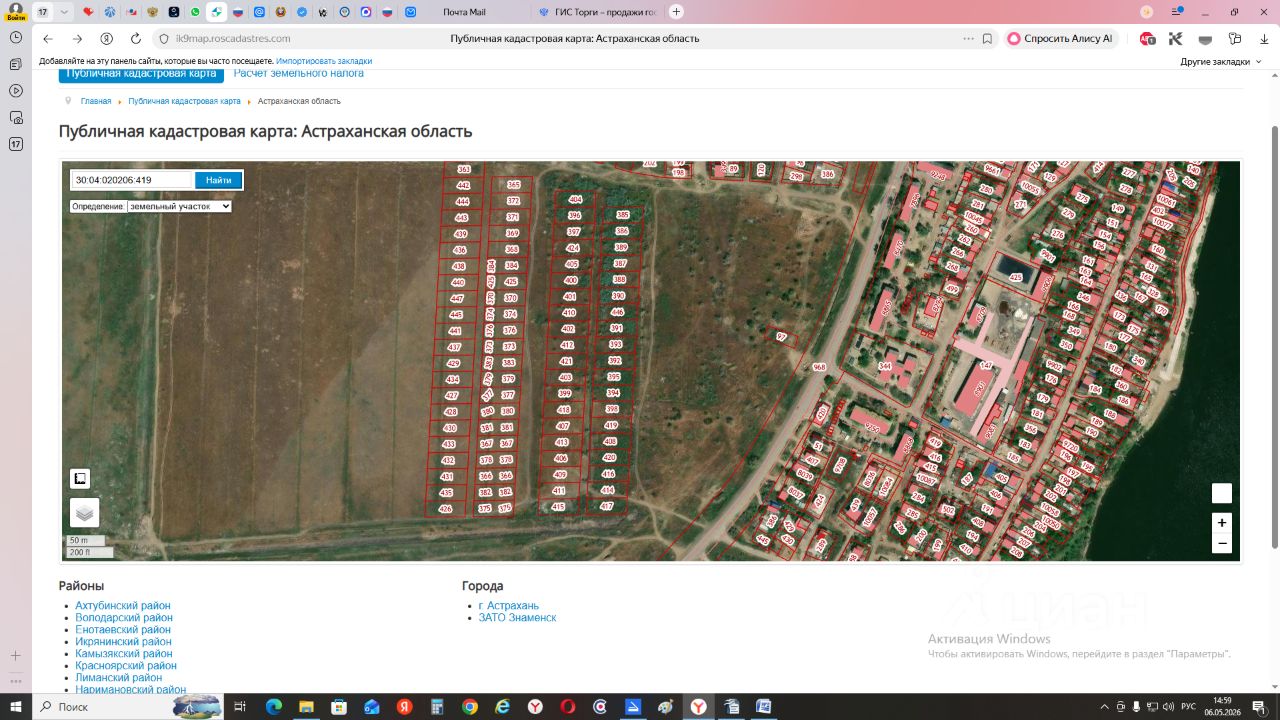Image resolution: width=1280 pixels, height=720 pixels.
Task: Click the Найти search button
Action: point(218,180)
